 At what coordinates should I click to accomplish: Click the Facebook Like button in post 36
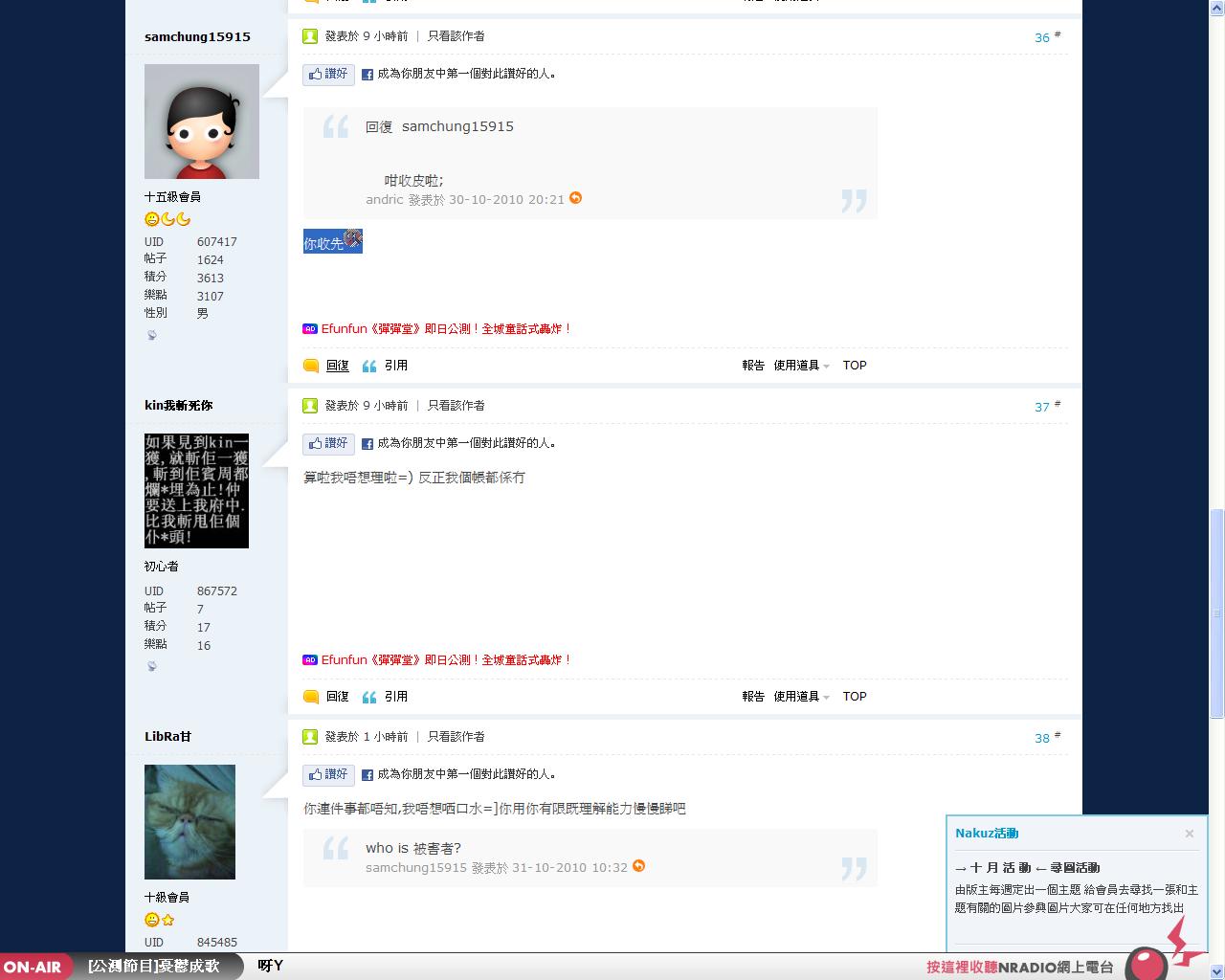tap(328, 75)
